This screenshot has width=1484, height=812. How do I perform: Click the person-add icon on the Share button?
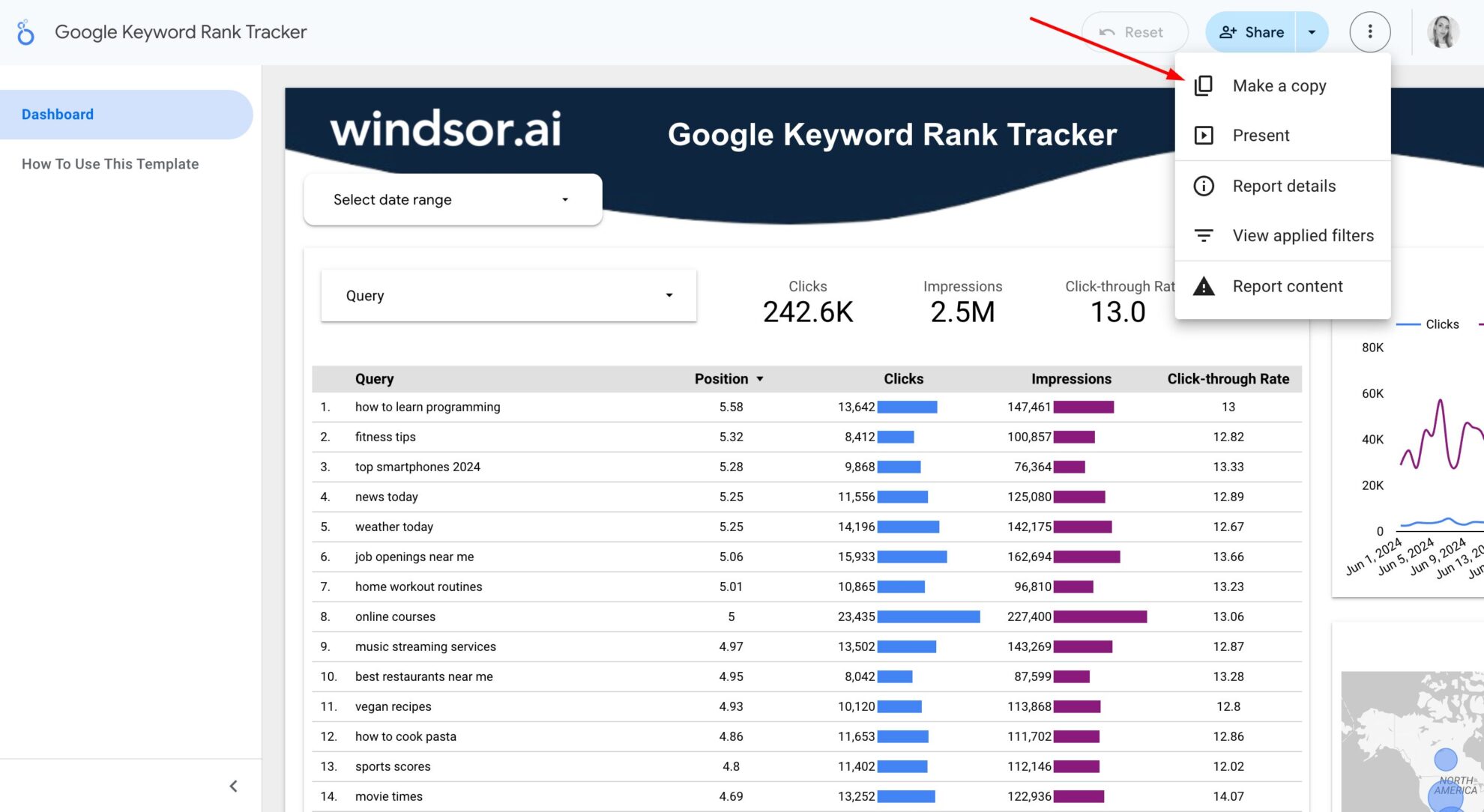coord(1228,31)
